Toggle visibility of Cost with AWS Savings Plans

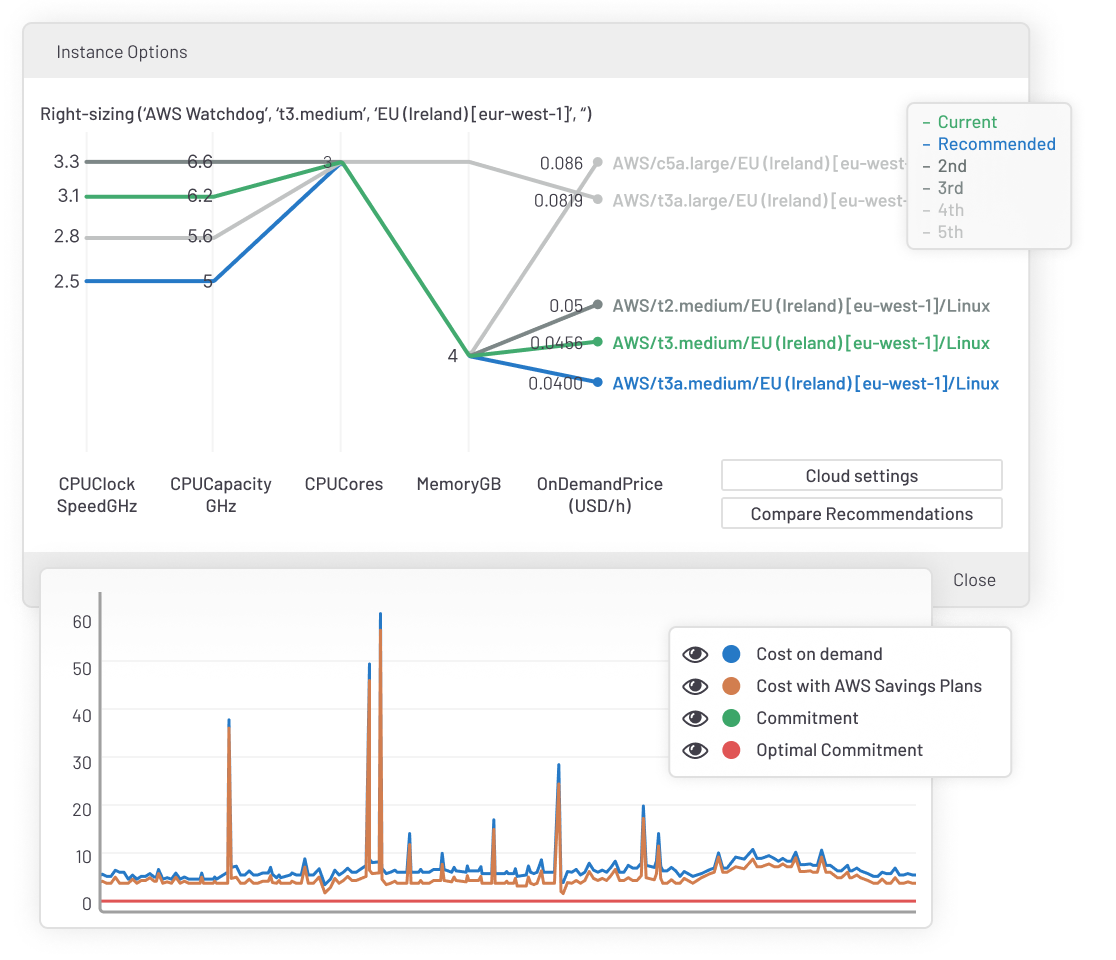point(695,686)
